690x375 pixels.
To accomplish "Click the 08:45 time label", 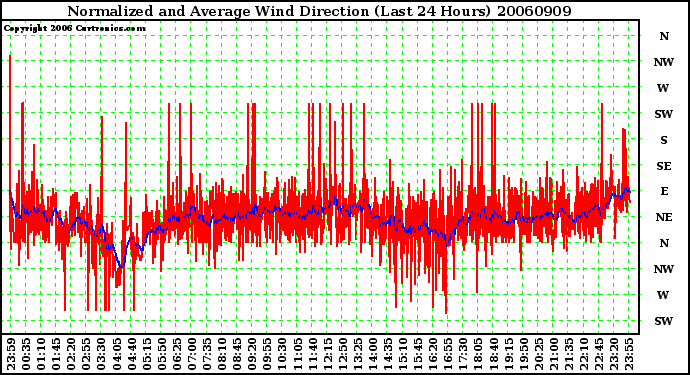I will click(x=237, y=354).
